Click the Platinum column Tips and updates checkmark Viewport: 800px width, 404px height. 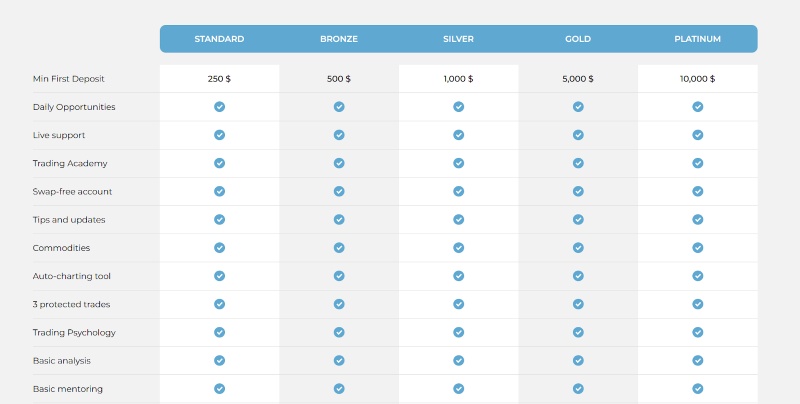click(x=698, y=219)
